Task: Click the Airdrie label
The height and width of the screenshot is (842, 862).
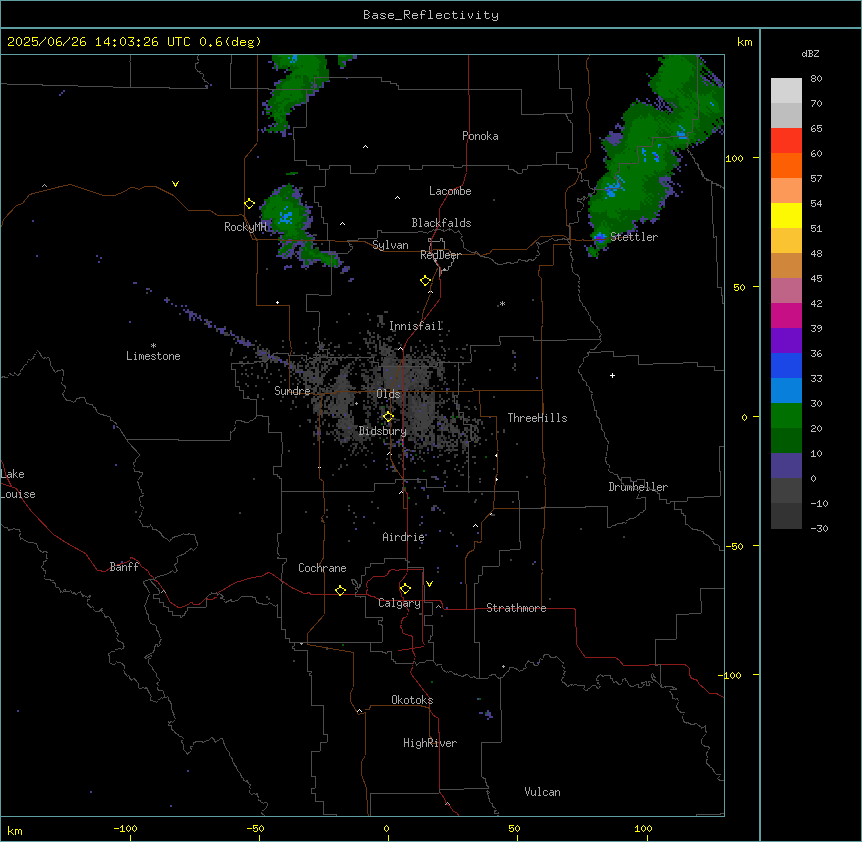Action: pos(403,537)
